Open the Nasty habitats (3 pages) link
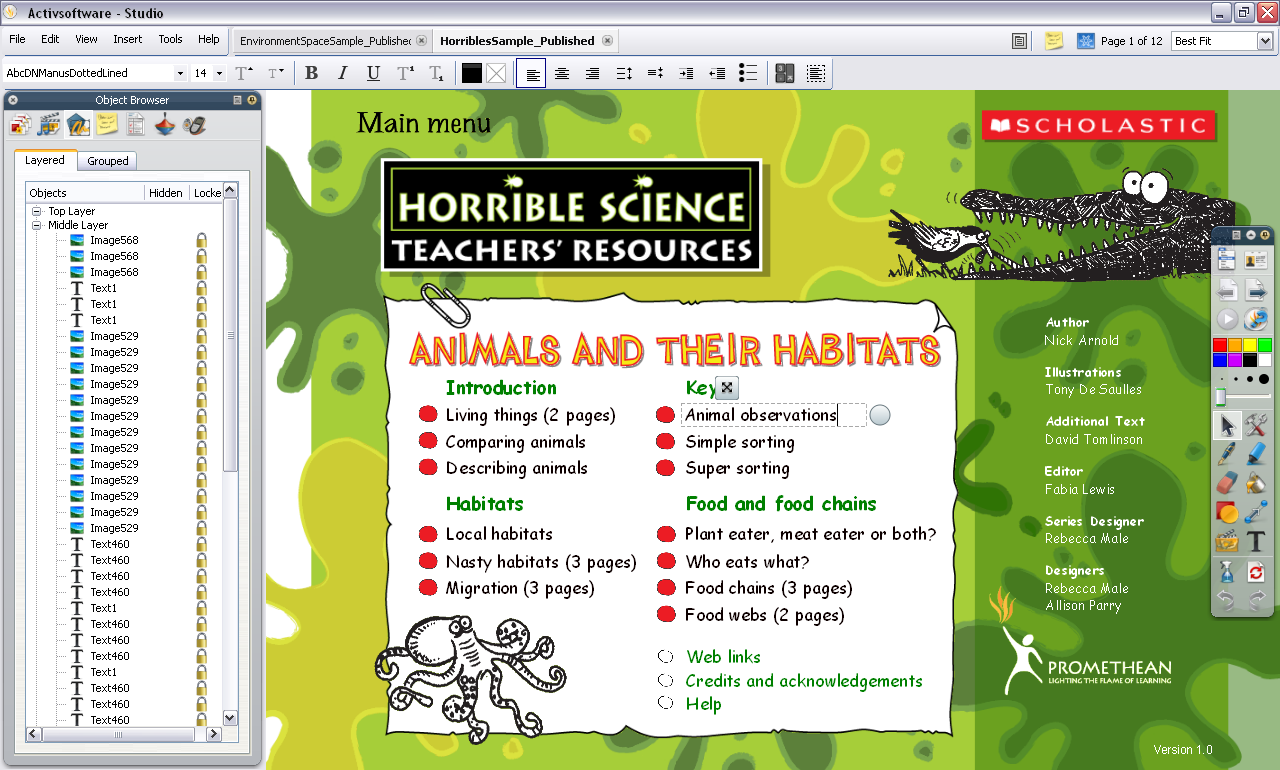The height and width of the screenshot is (770, 1280). (541, 562)
